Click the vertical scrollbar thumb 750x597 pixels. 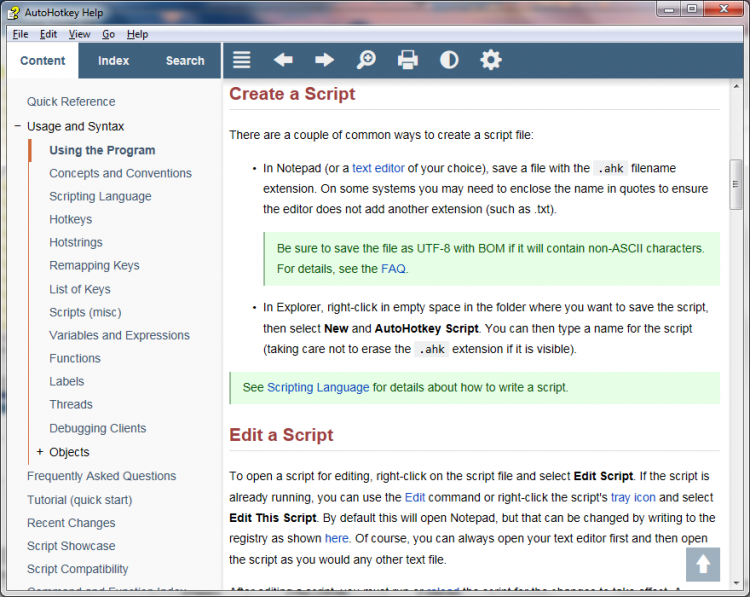736,184
